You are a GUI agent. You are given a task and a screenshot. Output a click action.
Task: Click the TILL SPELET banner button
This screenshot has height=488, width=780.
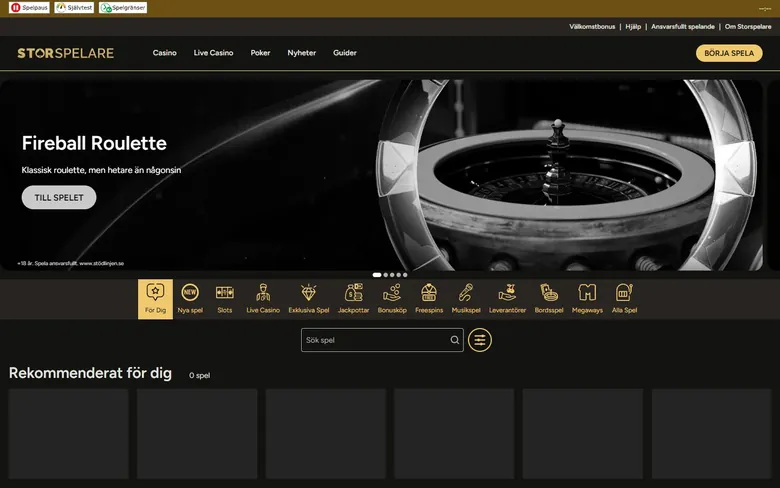click(x=59, y=197)
